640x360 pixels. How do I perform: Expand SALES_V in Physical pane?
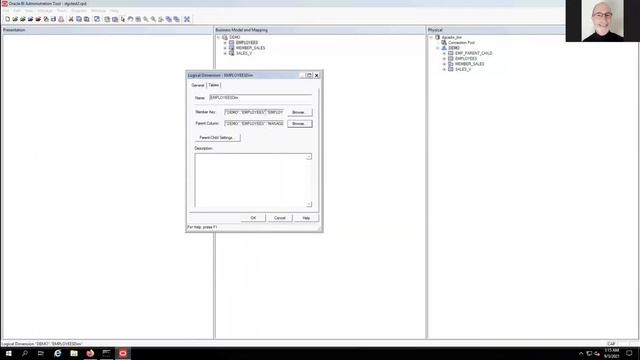coord(444,69)
